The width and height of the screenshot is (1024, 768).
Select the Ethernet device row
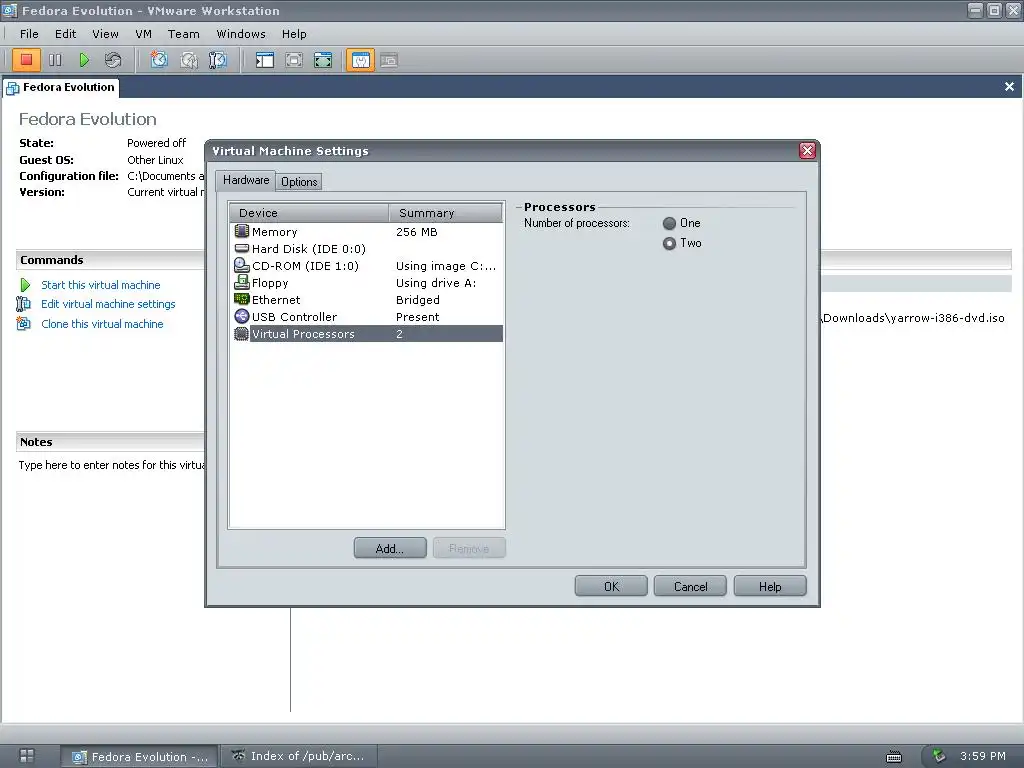pos(367,300)
